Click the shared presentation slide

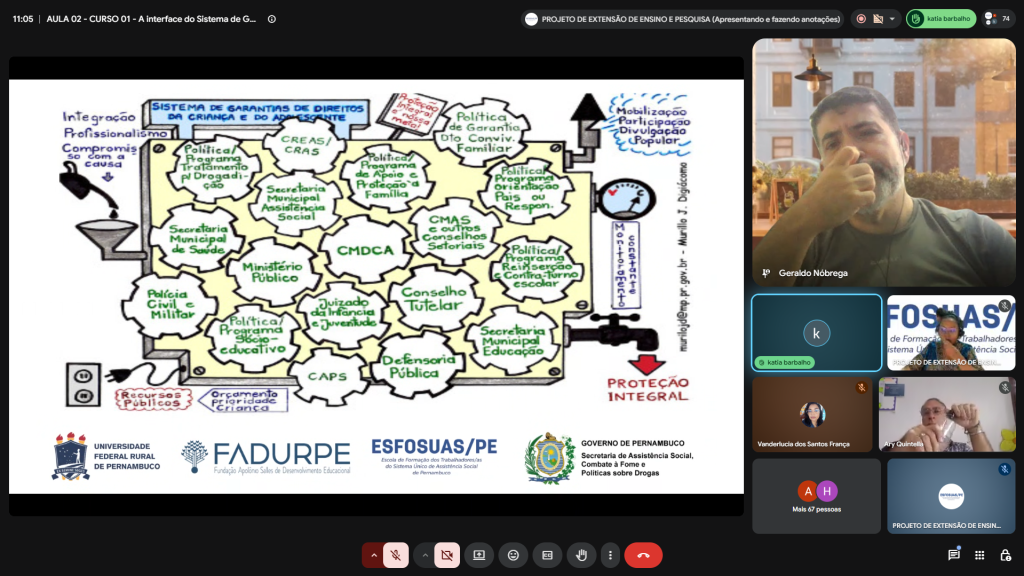[x=376, y=286]
